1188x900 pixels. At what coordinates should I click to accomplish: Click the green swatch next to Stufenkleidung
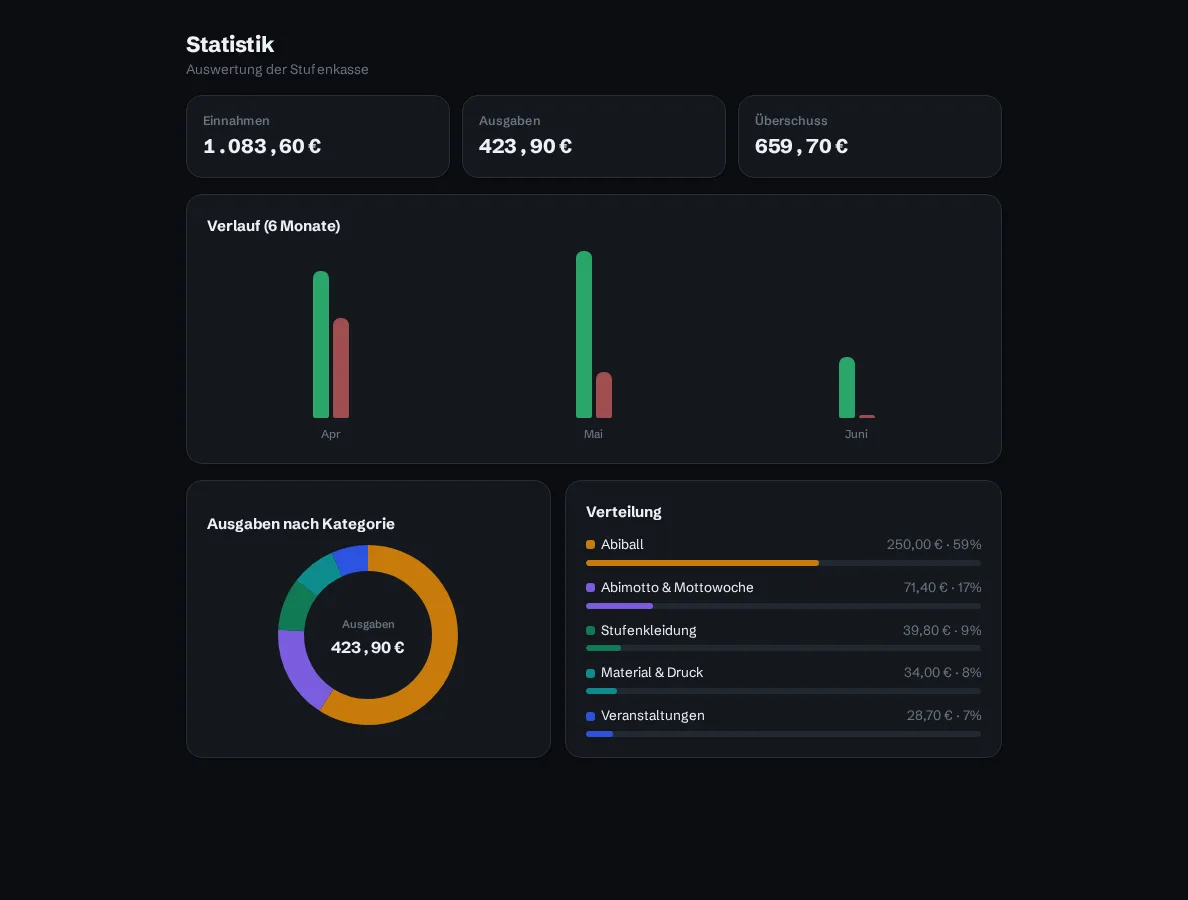590,630
